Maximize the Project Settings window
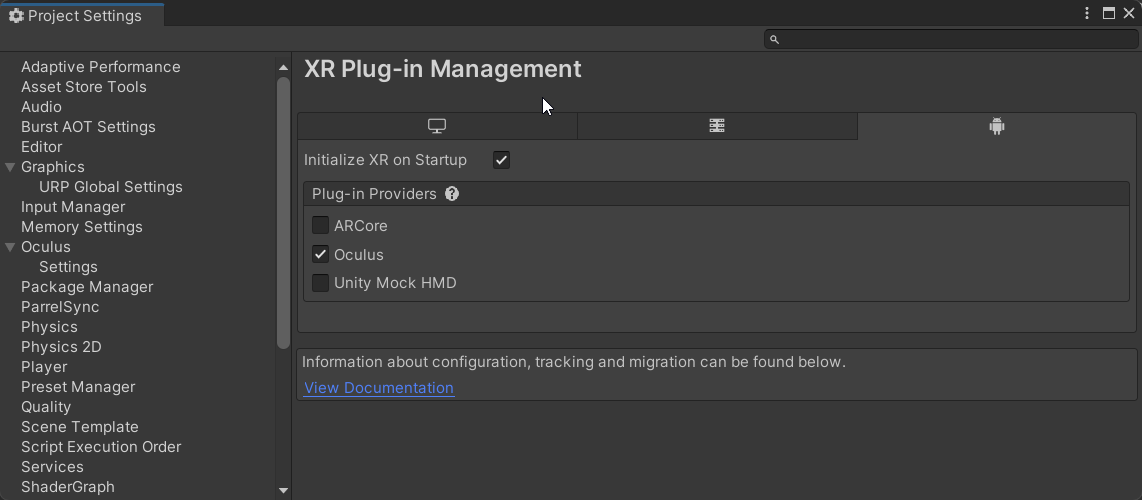 pos(1109,14)
